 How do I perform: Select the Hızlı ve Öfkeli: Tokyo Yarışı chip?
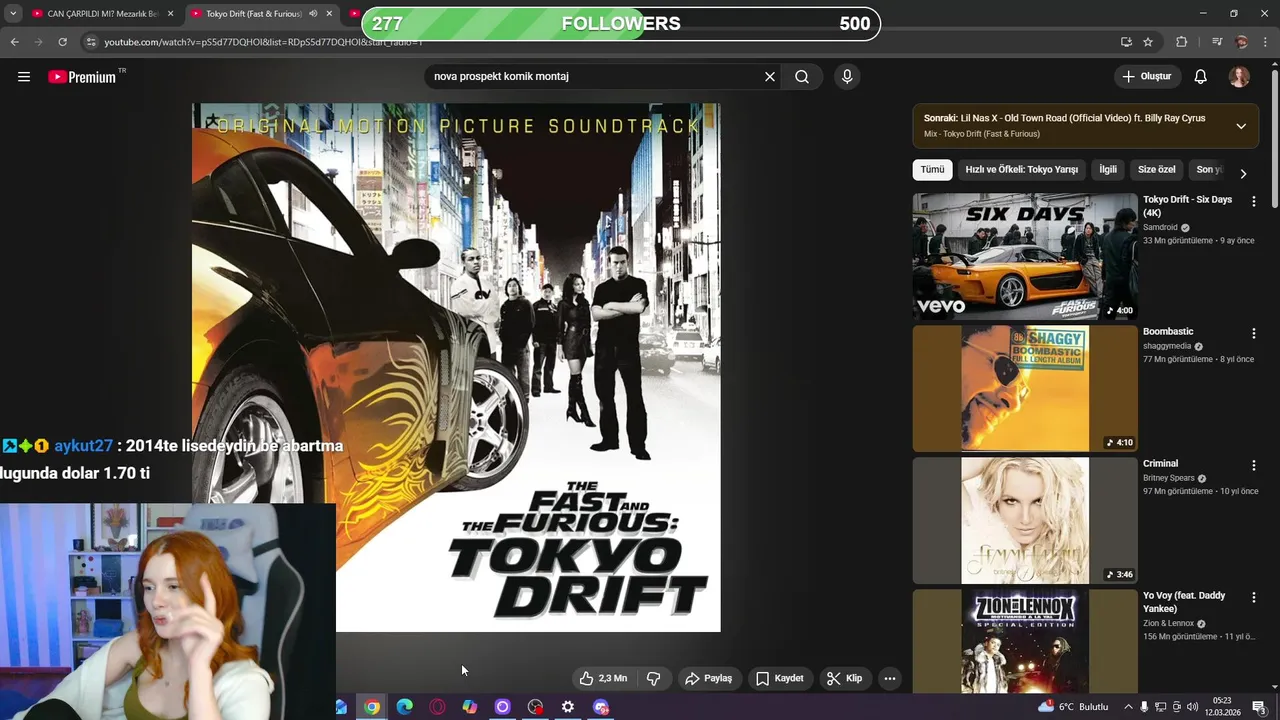coord(1021,170)
